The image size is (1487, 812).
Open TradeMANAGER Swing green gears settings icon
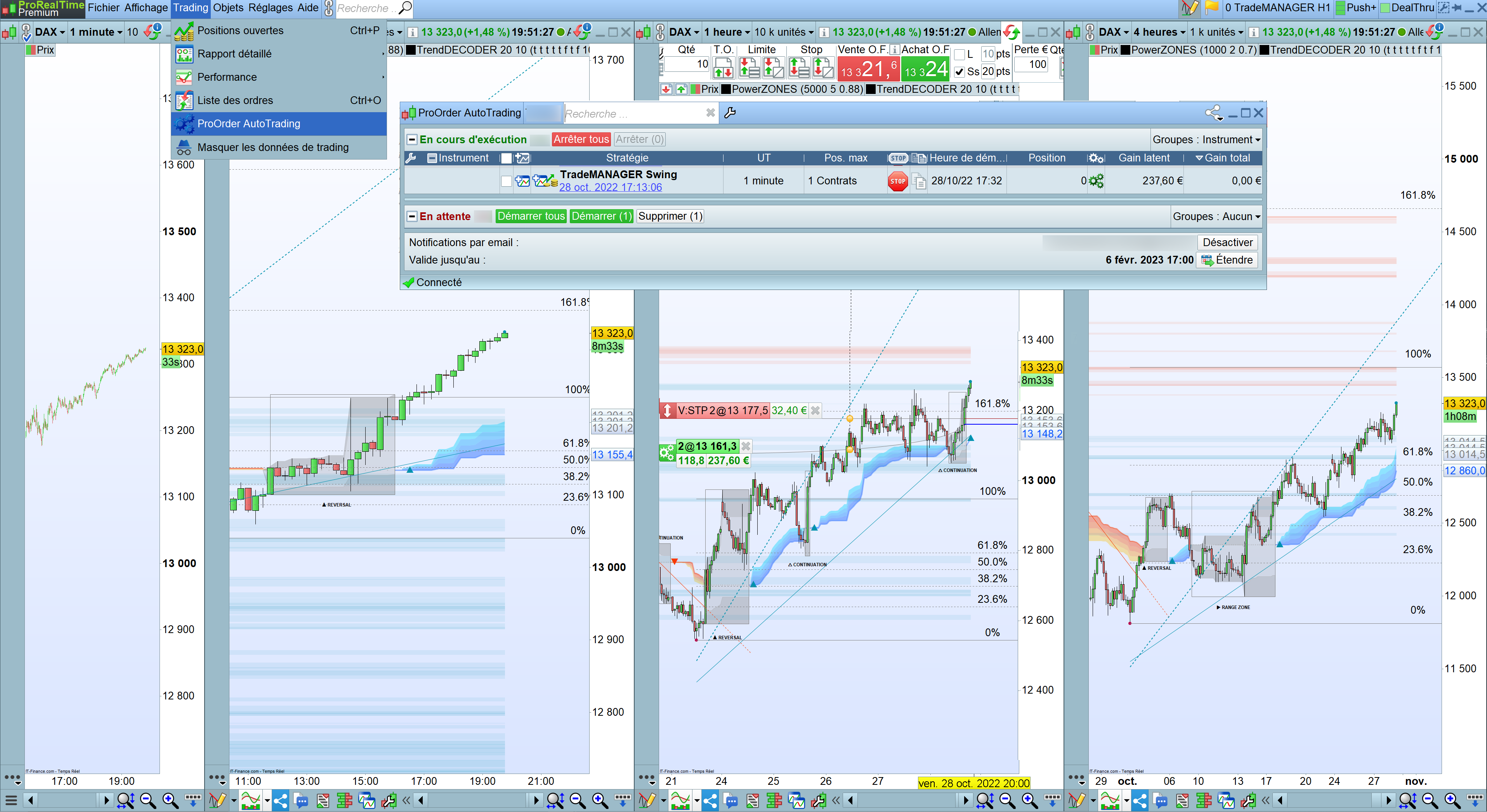click(x=1096, y=180)
